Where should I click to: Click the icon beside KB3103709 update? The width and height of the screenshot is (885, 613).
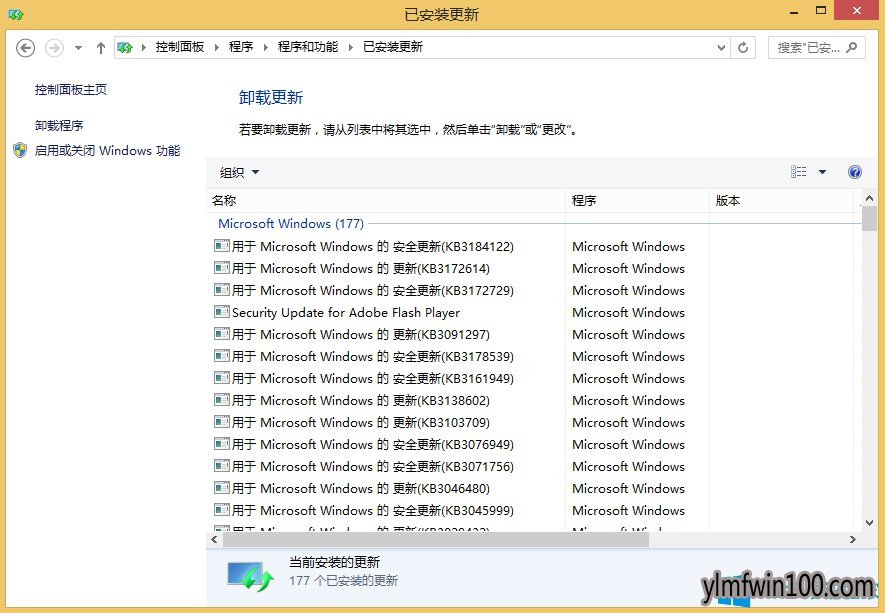pyautogui.click(x=222, y=422)
